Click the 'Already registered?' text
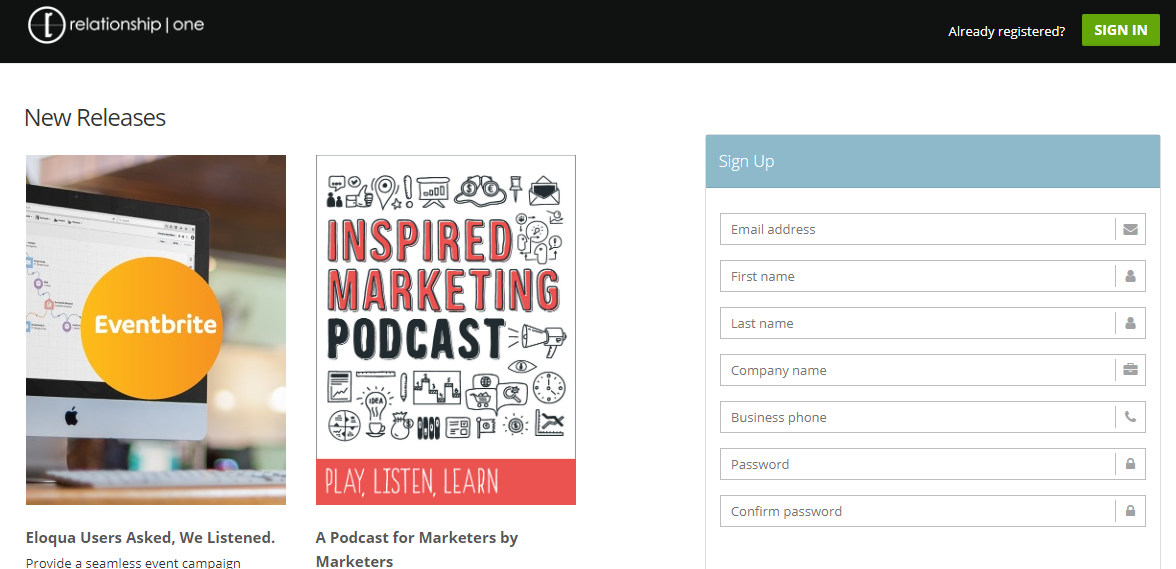Image resolution: width=1176 pixels, height=569 pixels. 1006,31
